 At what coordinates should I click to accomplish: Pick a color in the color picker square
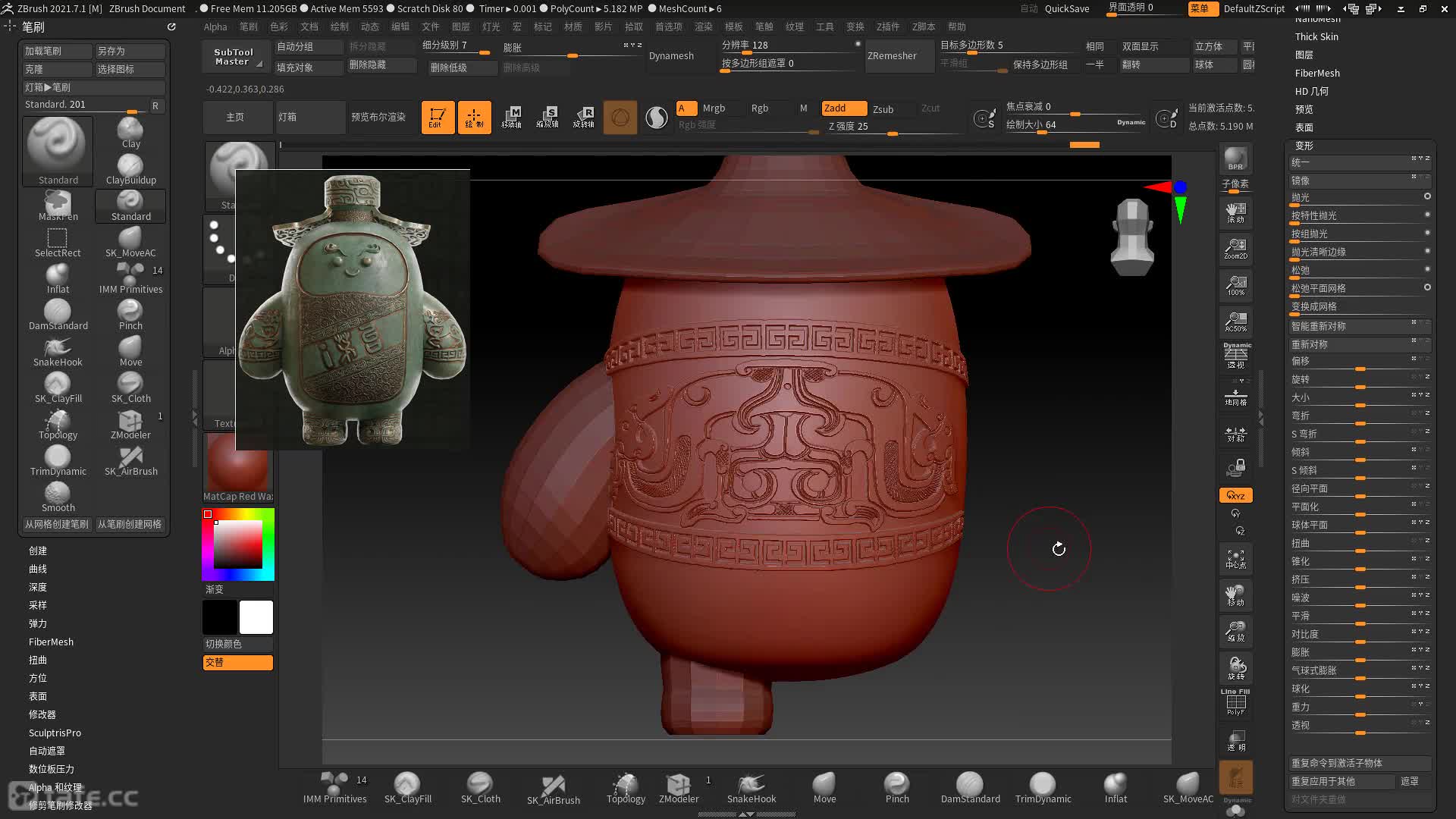(237, 544)
